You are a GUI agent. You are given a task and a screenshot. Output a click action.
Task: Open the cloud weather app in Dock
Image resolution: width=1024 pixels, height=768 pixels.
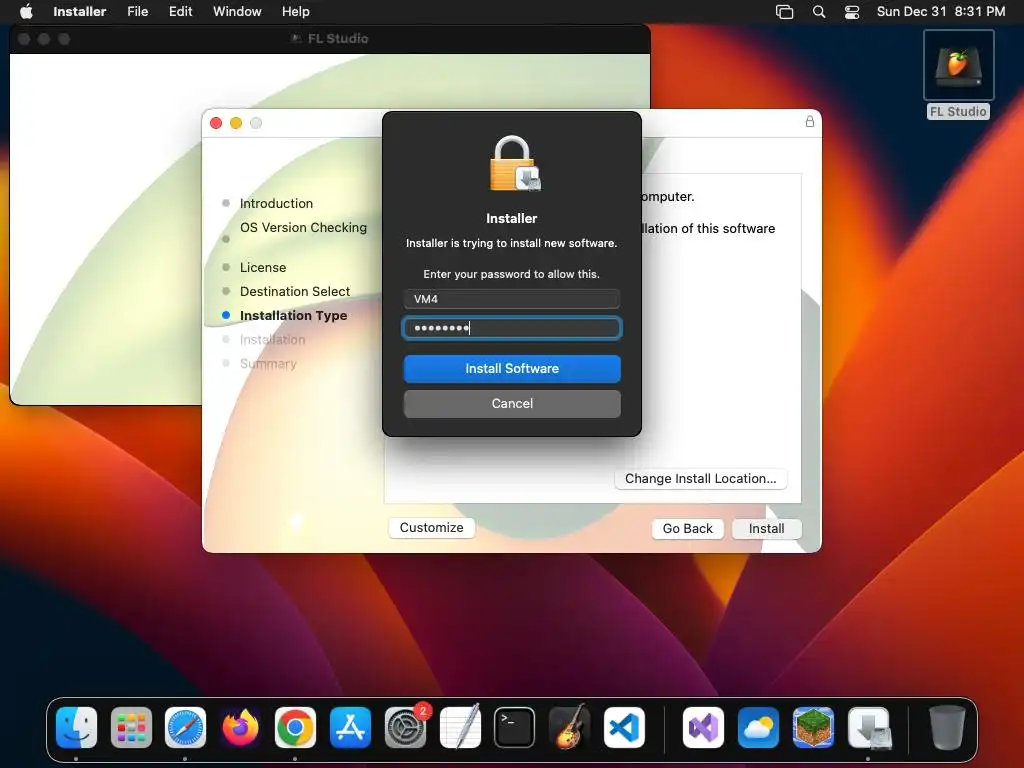758,728
